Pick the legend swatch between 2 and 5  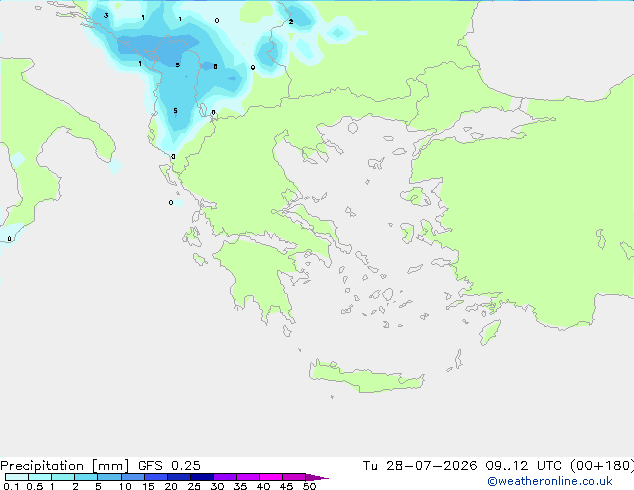tap(86, 477)
